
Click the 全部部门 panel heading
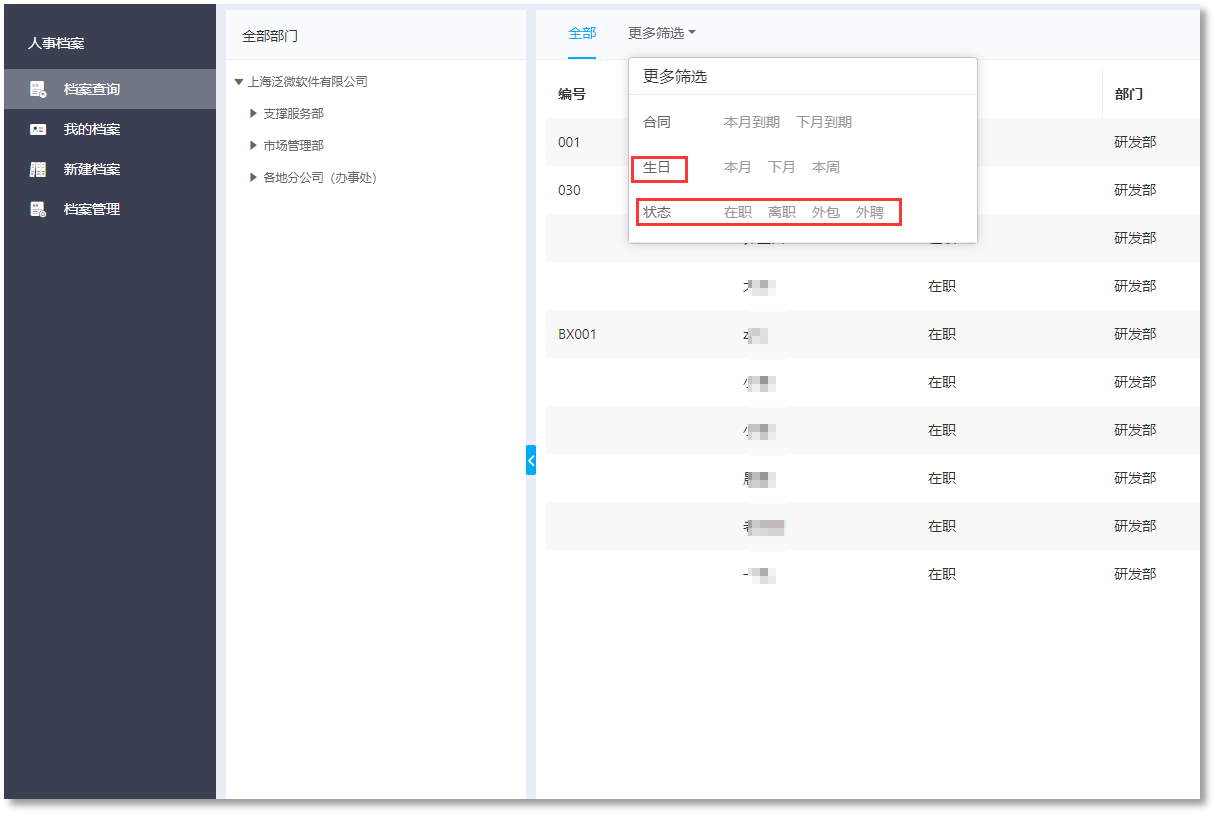click(270, 36)
